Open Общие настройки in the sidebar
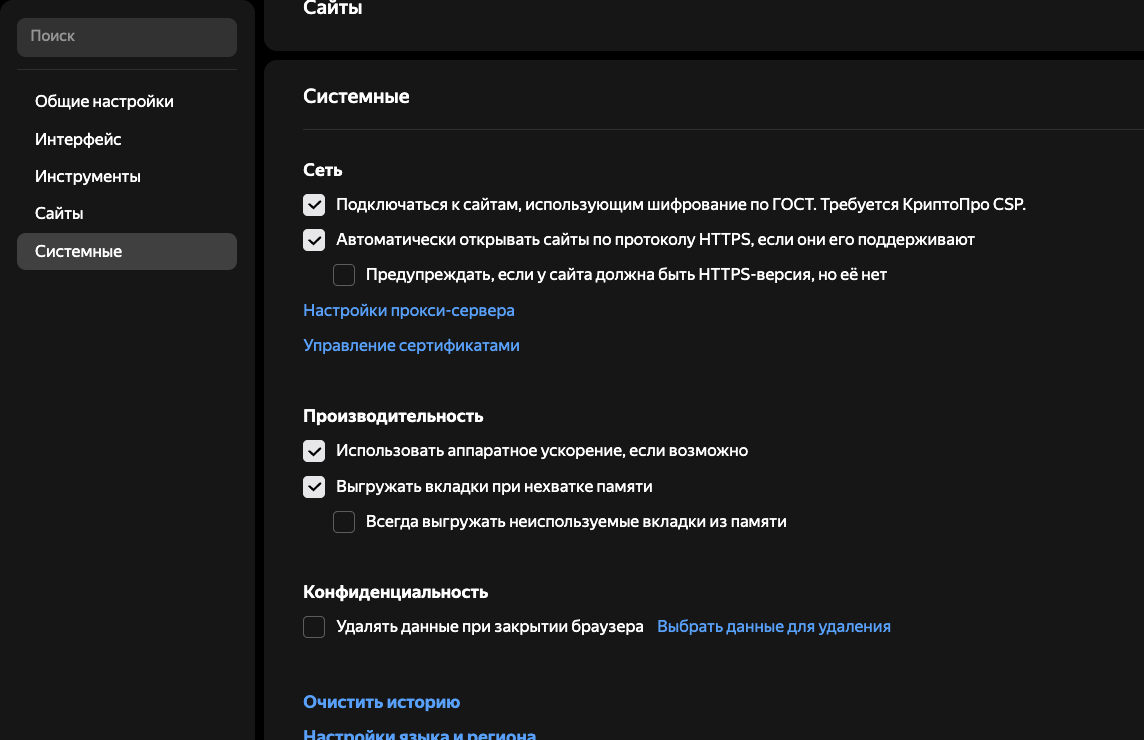This screenshot has width=1144, height=740. point(104,102)
